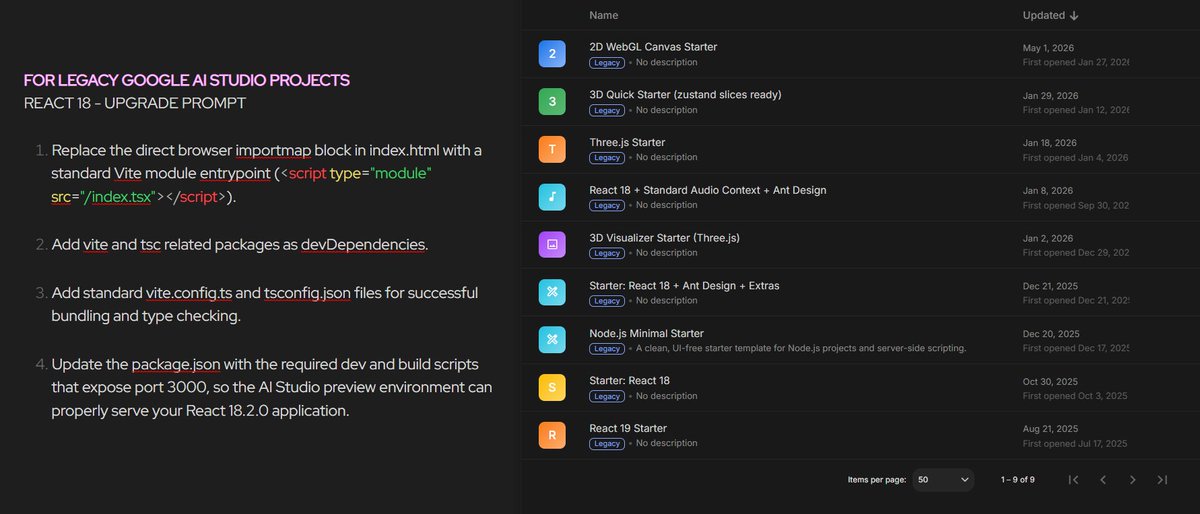This screenshot has width=1200, height=514.
Task: Sort by Updated column header
Action: pos(1050,15)
